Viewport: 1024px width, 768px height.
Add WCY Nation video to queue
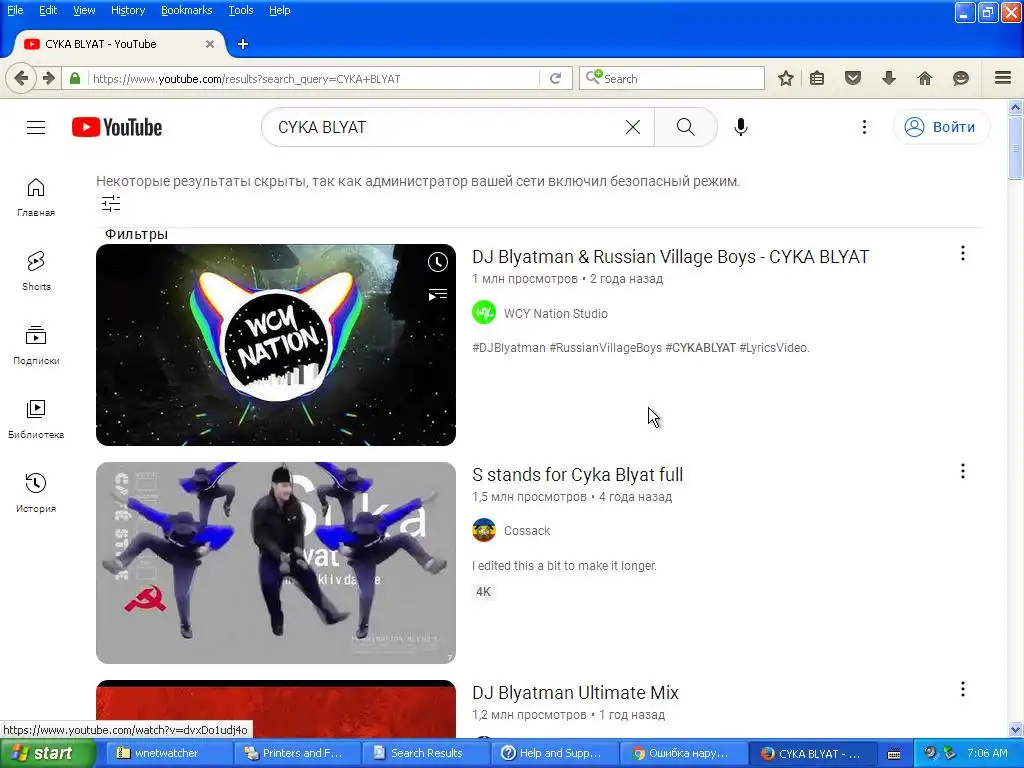438,295
